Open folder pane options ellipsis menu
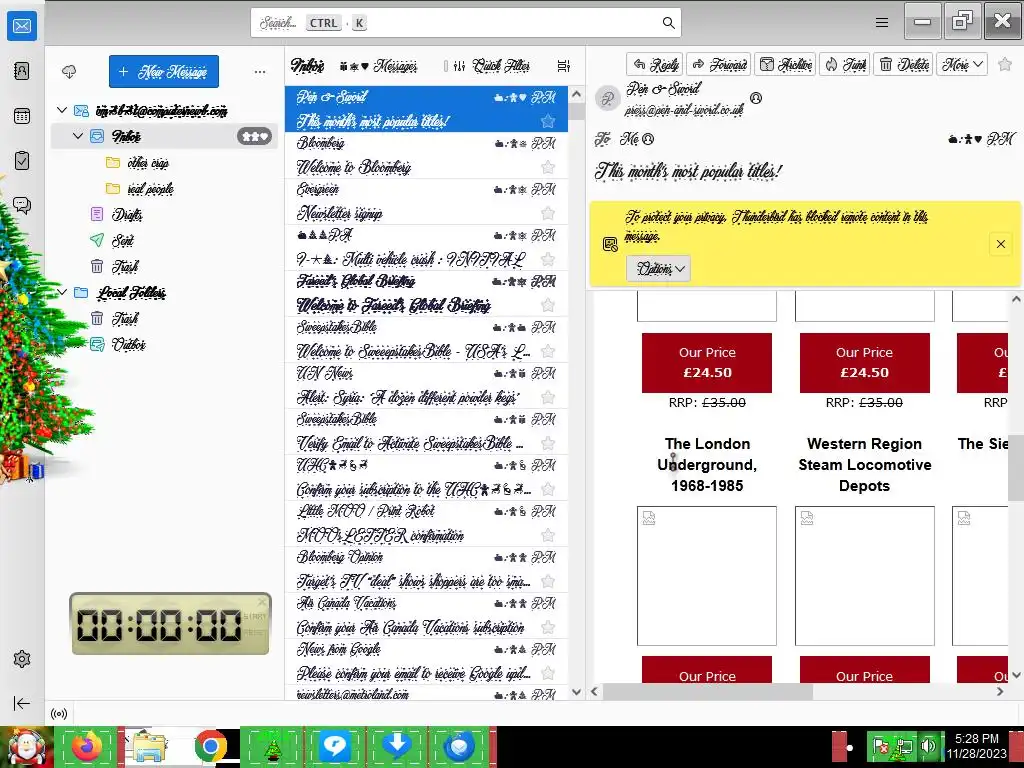This screenshot has width=1024, height=768. [260, 72]
